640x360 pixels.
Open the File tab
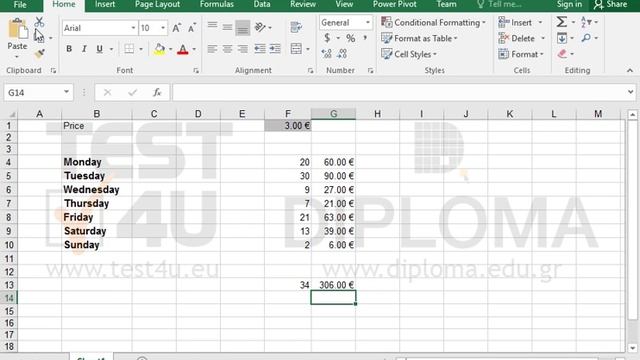[20, 4]
